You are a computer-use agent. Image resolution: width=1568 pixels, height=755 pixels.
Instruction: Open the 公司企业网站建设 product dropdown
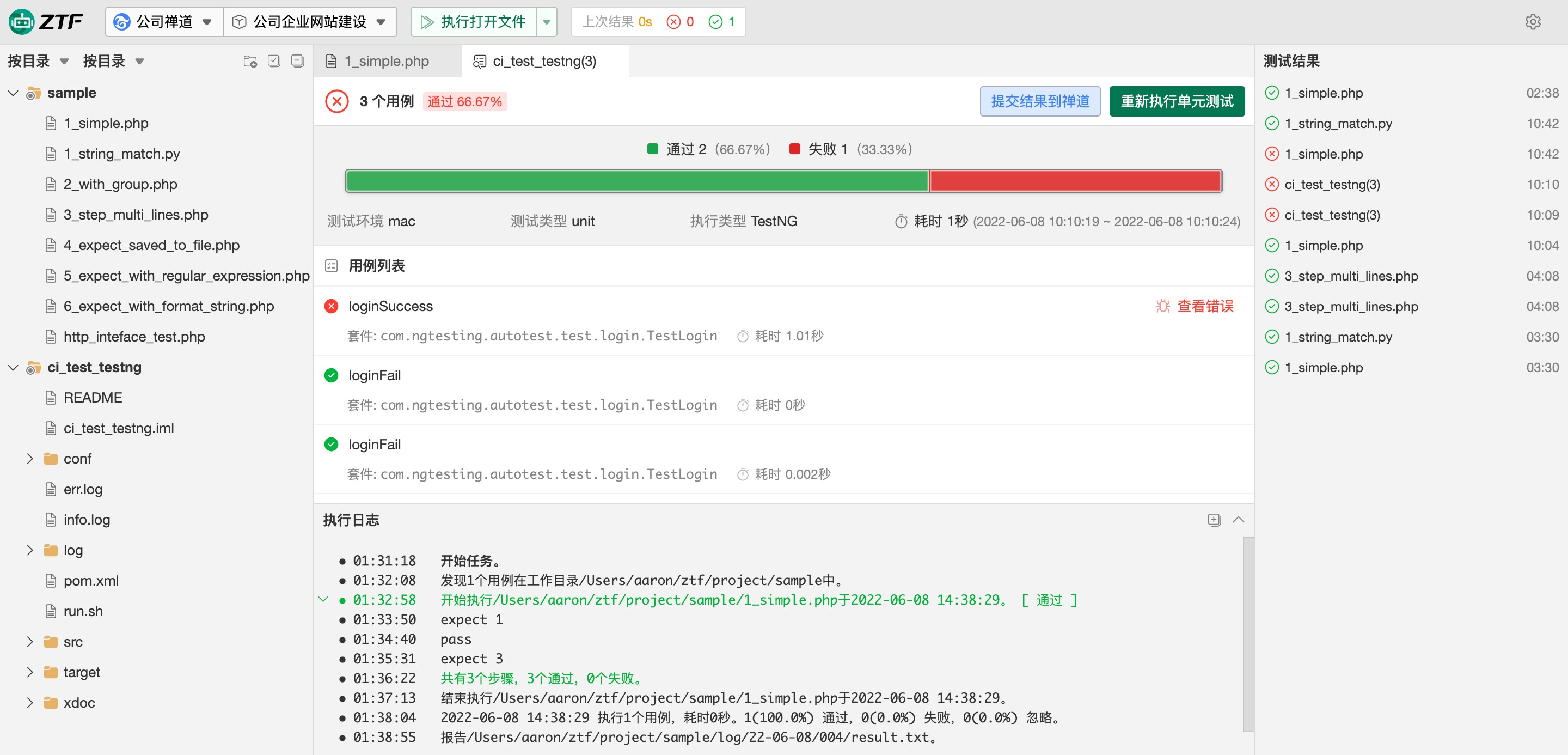tap(309, 22)
